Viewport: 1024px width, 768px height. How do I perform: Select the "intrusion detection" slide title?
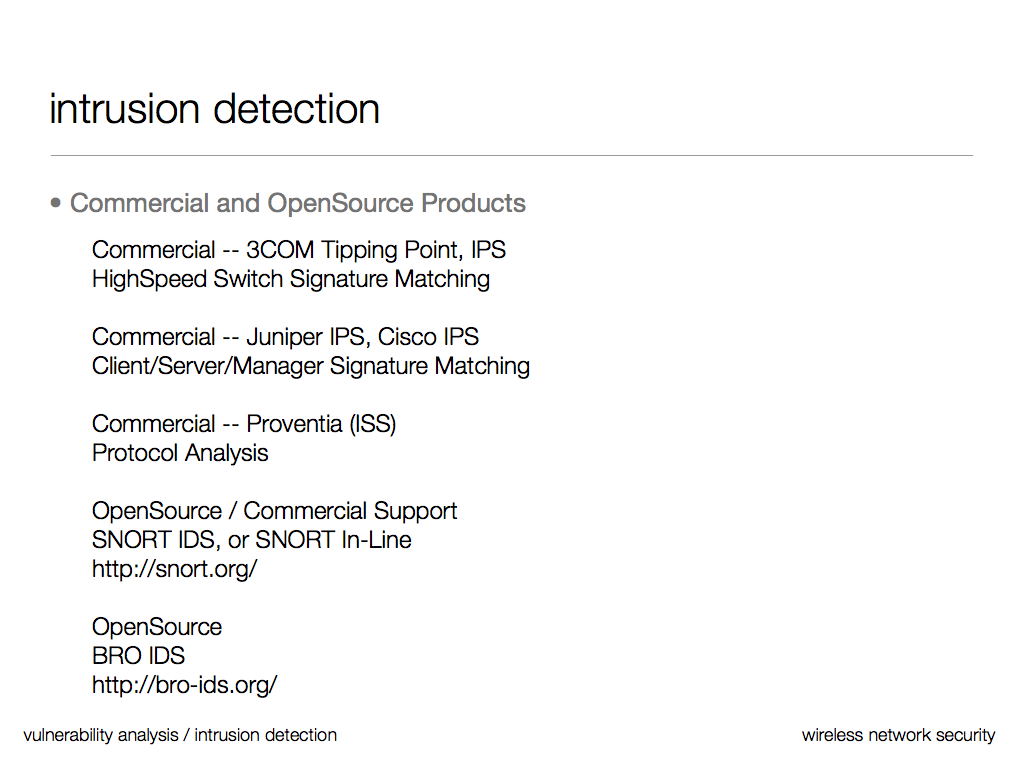point(215,109)
